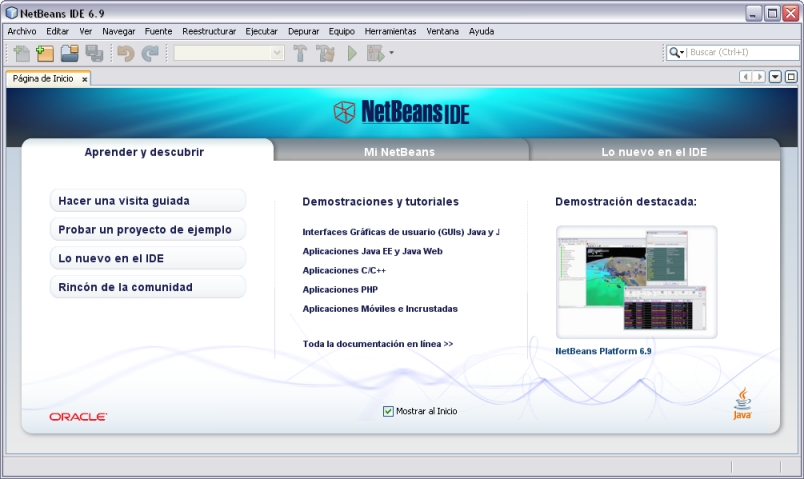Open the Herramientas menu
The width and height of the screenshot is (804, 479).
390,31
